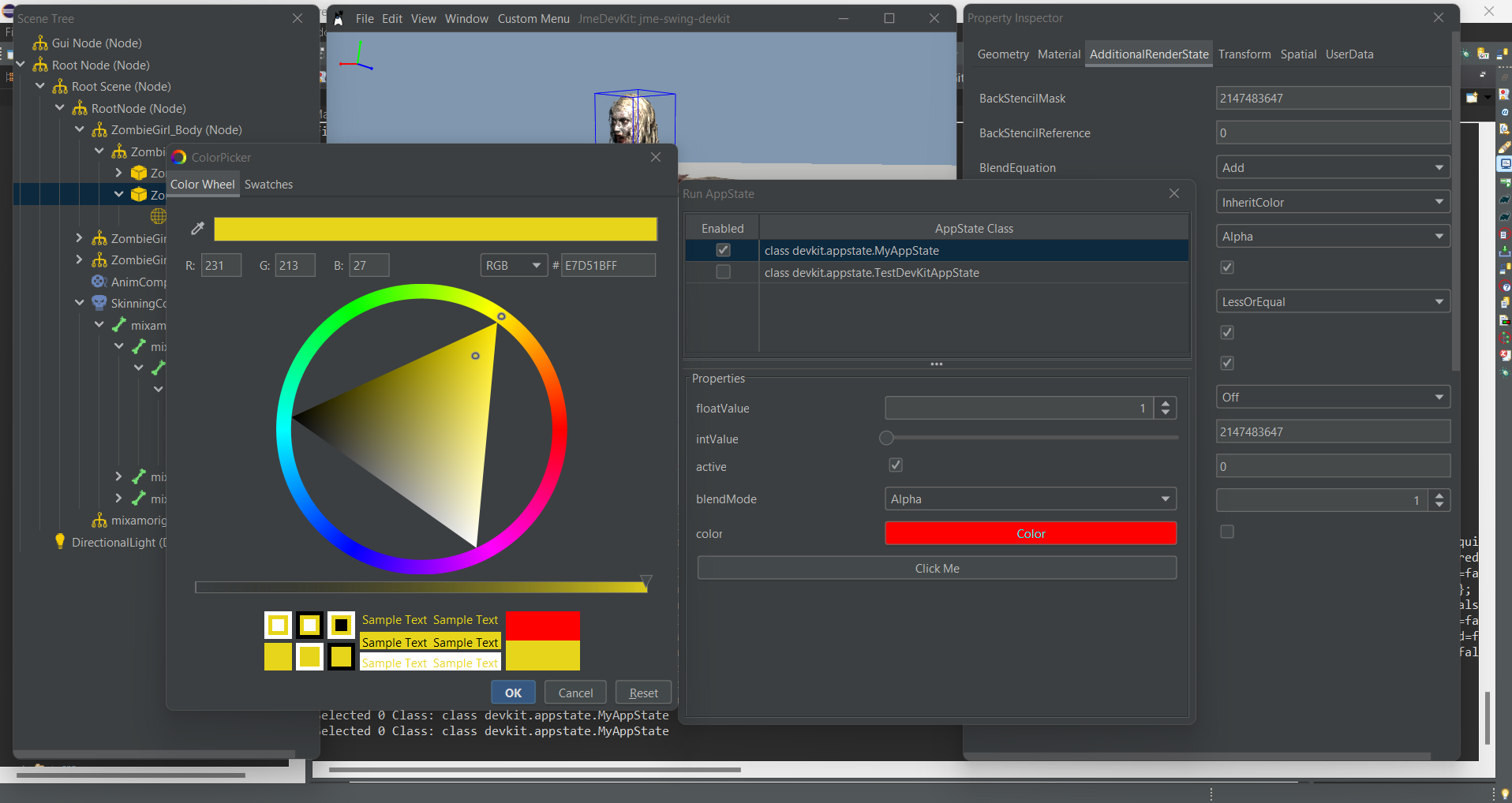
Task: Open the InheritColor dropdown
Action: [x=1333, y=202]
